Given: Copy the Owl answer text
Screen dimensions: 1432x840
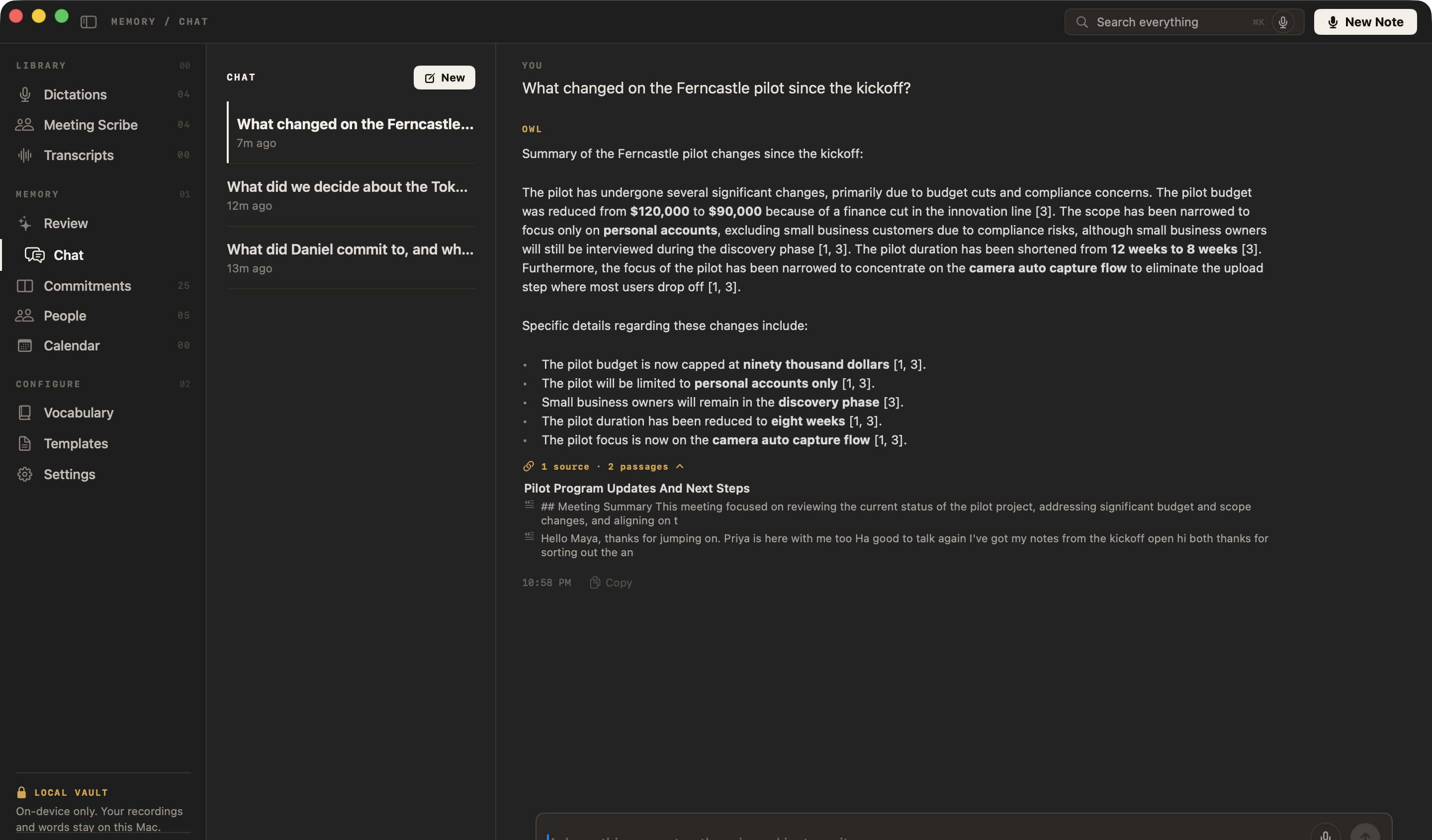Looking at the screenshot, I should click(611, 582).
